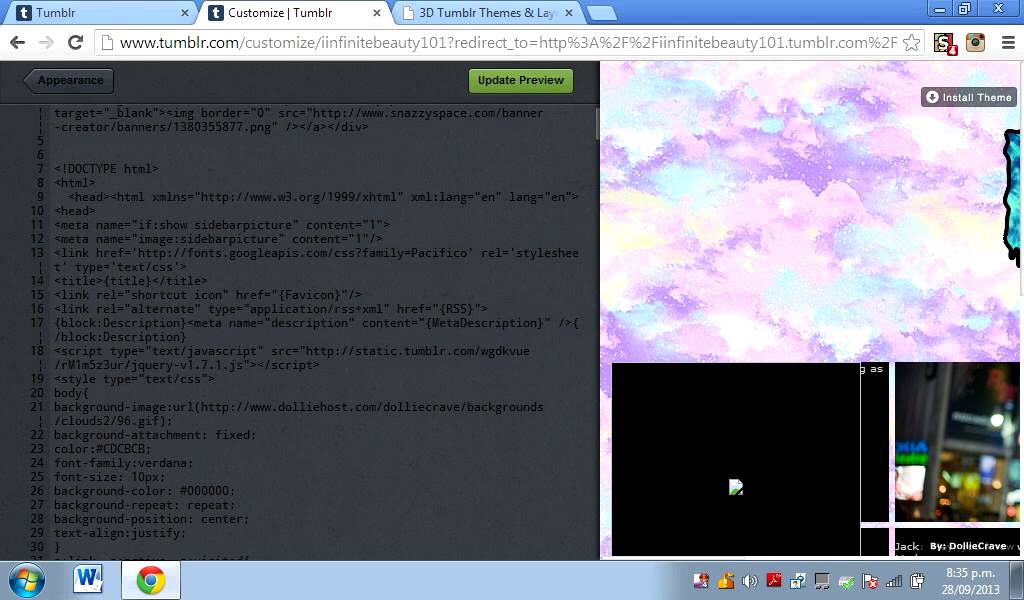The image size is (1024, 600).
Task: Reload the page with the refresh icon
Action: (x=76, y=42)
